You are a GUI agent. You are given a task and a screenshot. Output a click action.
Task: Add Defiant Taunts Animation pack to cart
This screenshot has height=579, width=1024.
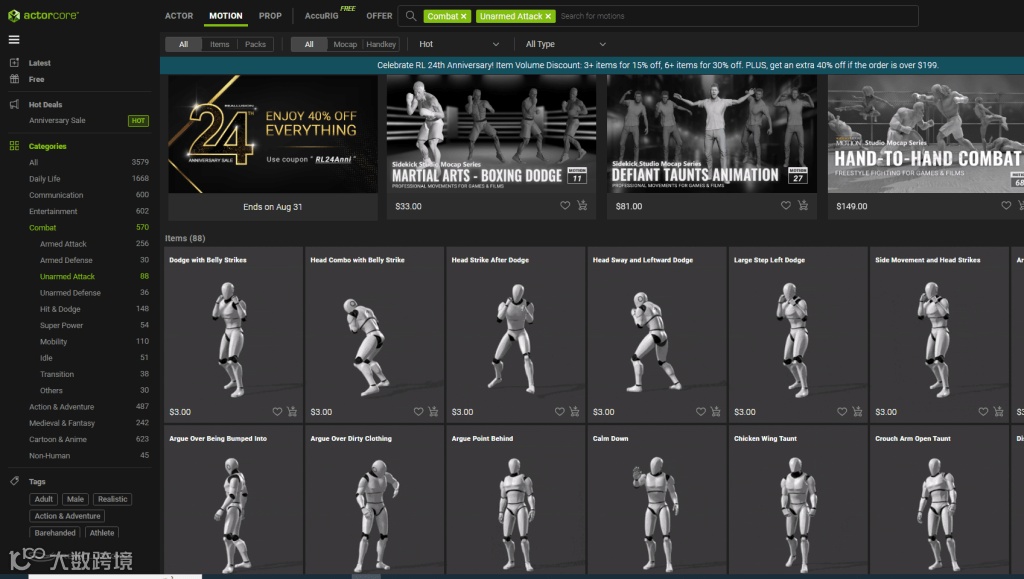[803, 206]
